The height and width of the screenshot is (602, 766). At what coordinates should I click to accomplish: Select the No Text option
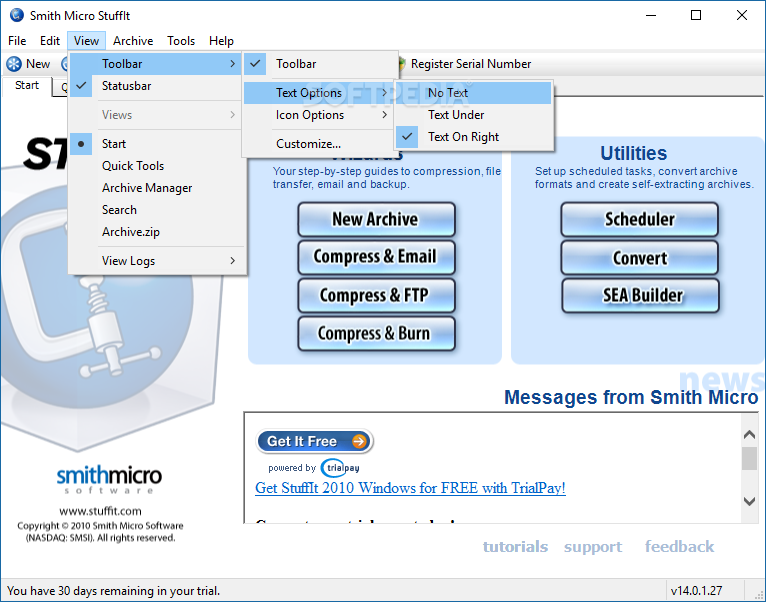473,93
